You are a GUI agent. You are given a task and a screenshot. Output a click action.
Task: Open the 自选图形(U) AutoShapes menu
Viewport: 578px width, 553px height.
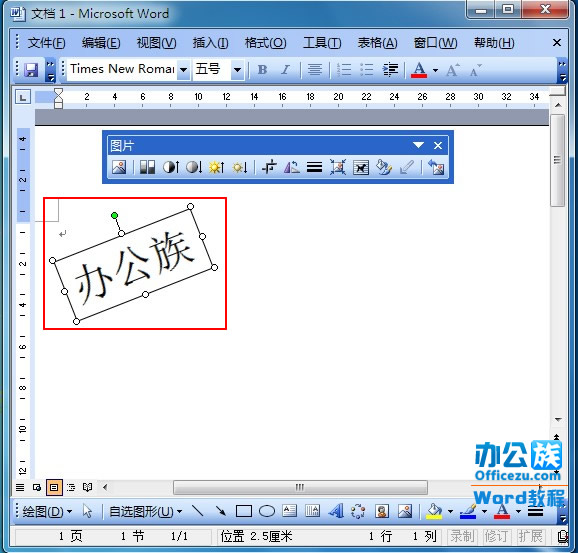tap(146, 512)
